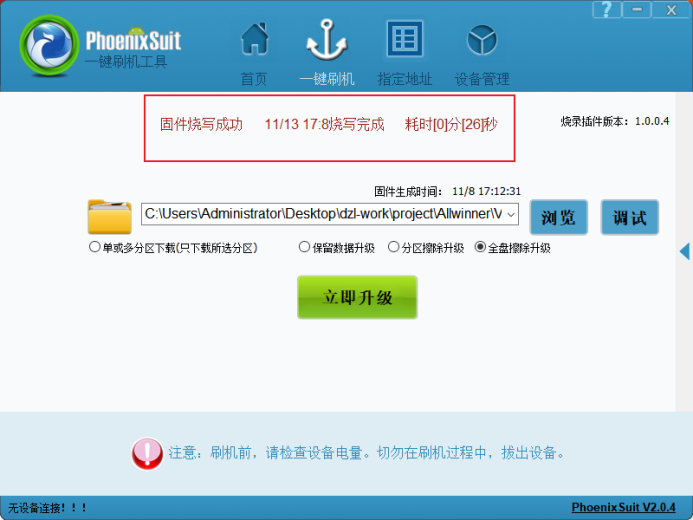Click the 一键刷机工具 subtitle text

[126, 61]
